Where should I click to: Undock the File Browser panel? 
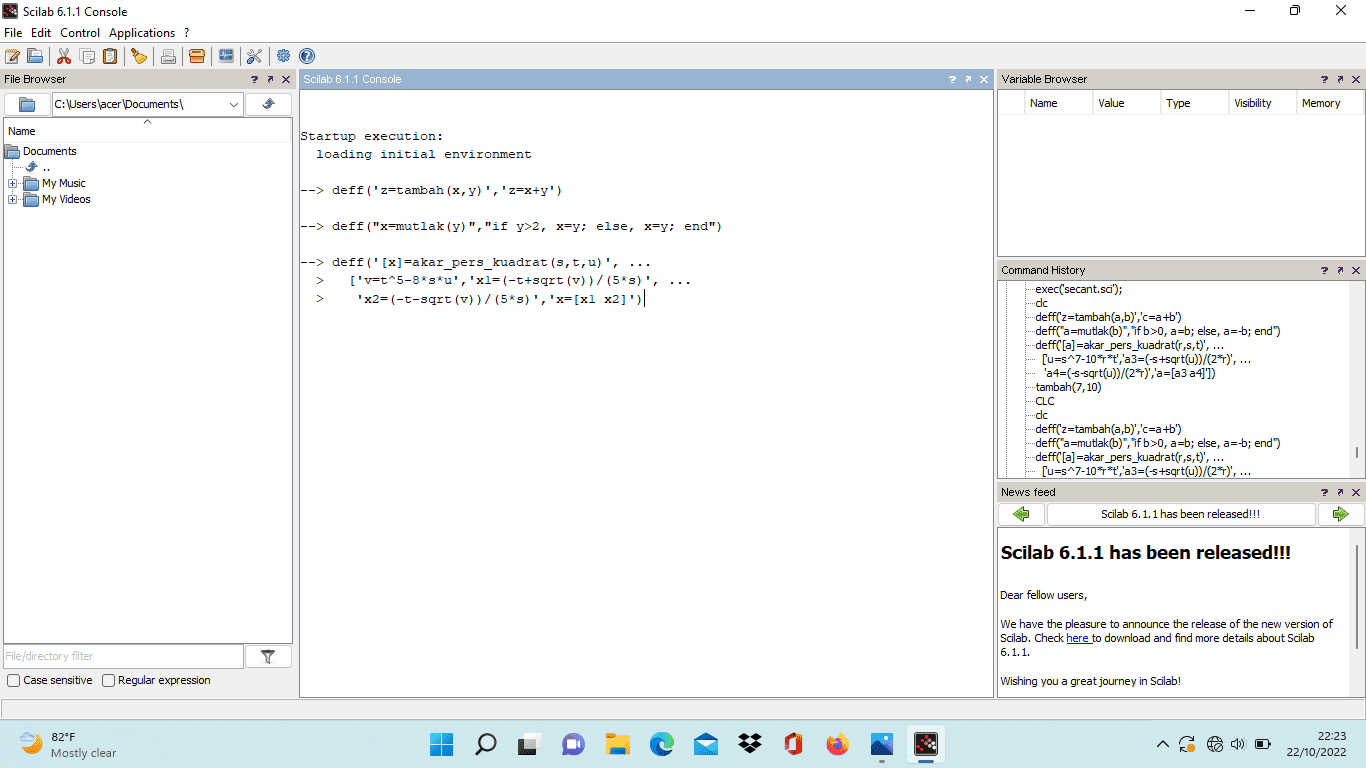click(270, 79)
